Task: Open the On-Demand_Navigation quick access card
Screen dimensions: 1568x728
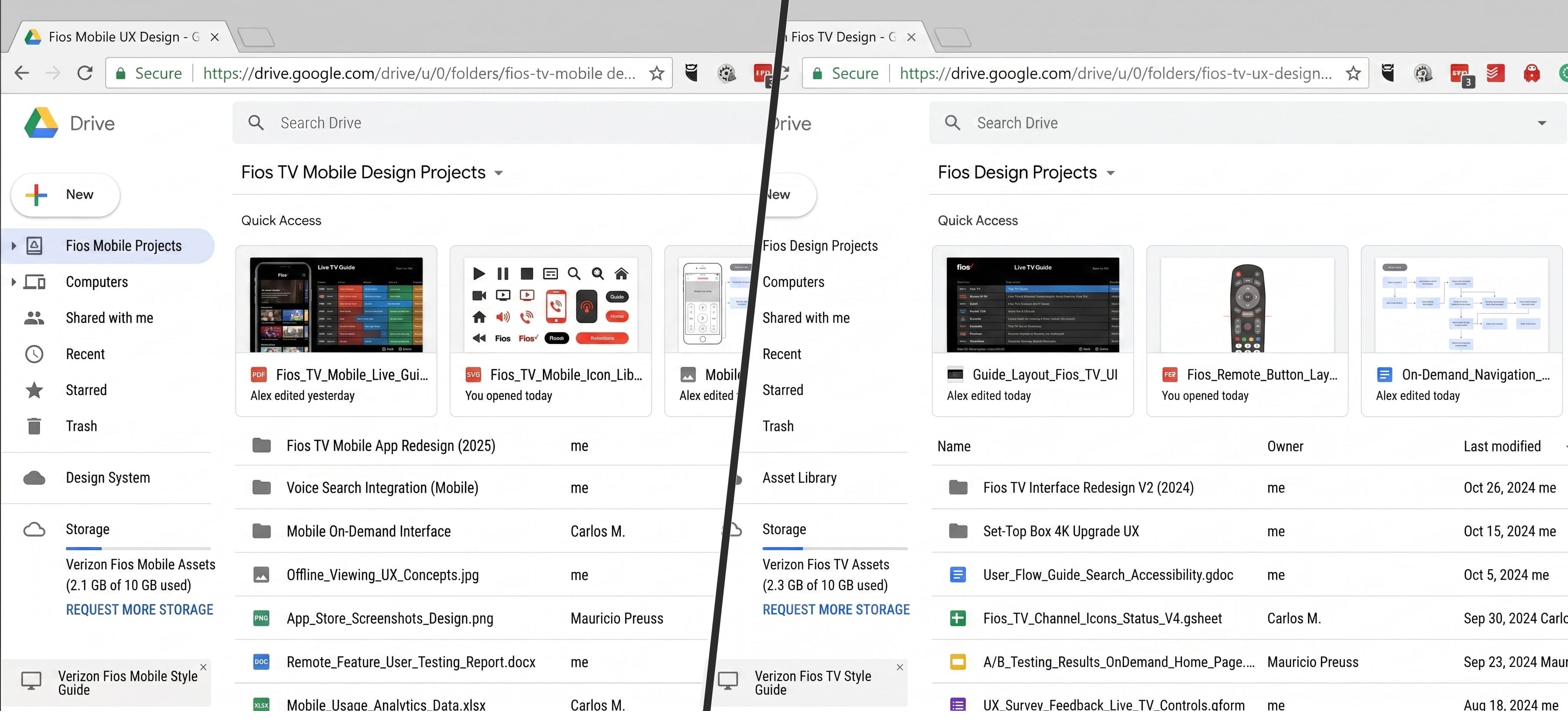Action: 1461,330
